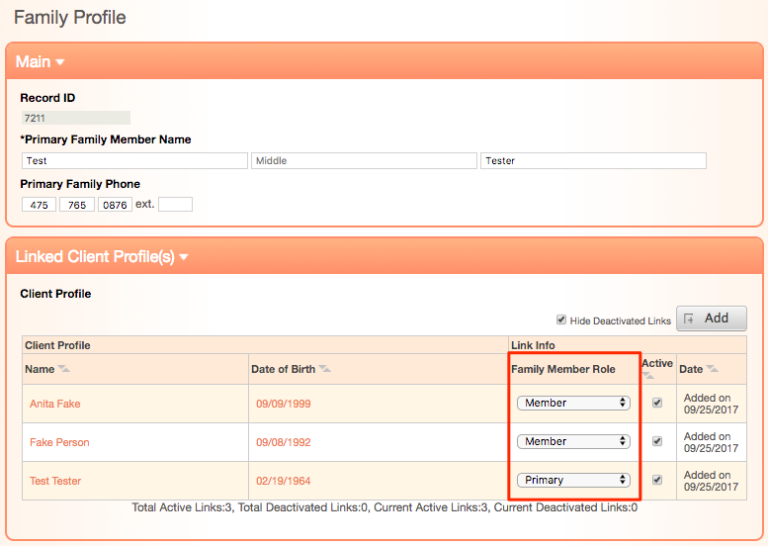Edit phone line number field 0876
The height and width of the screenshot is (546, 768).
(115, 205)
